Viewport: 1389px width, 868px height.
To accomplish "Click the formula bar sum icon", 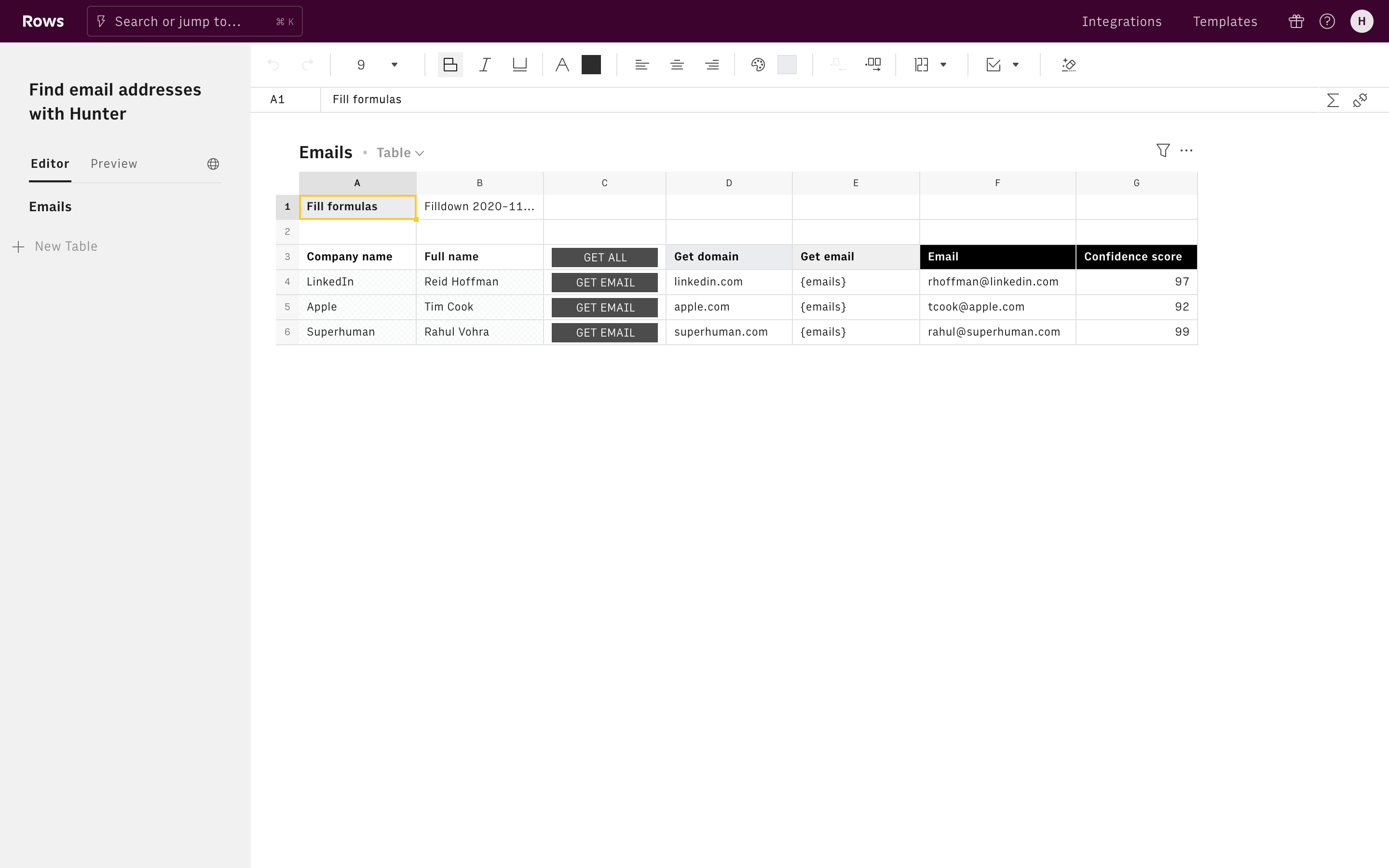I will pos(1333,99).
